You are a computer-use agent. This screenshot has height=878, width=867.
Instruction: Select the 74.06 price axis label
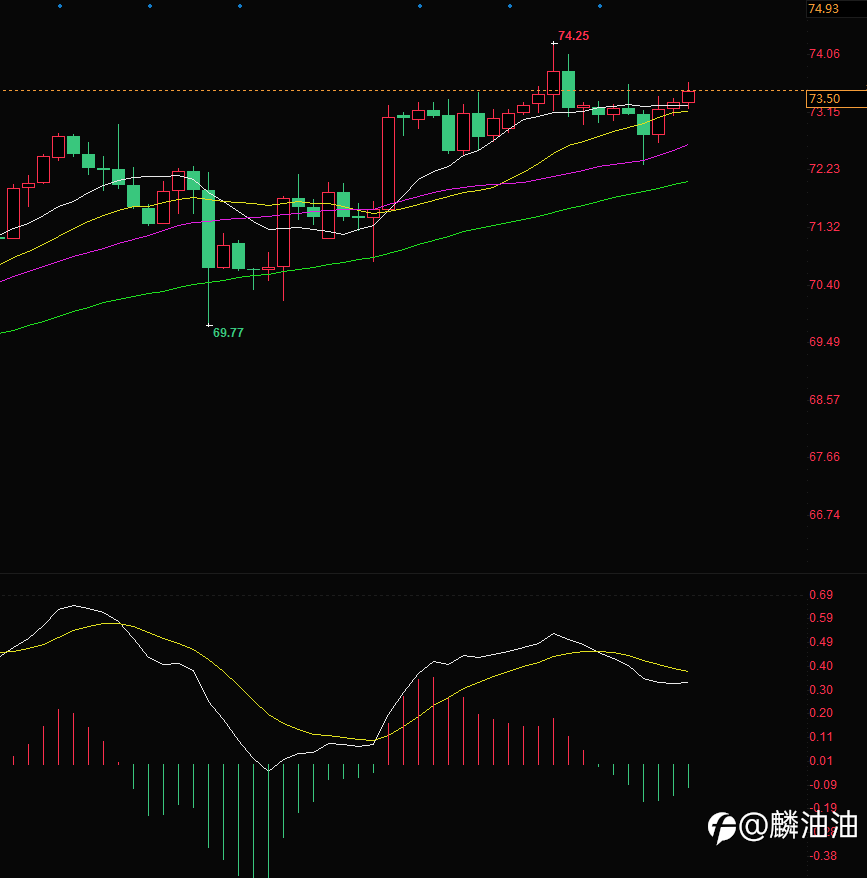pyautogui.click(x=824, y=54)
